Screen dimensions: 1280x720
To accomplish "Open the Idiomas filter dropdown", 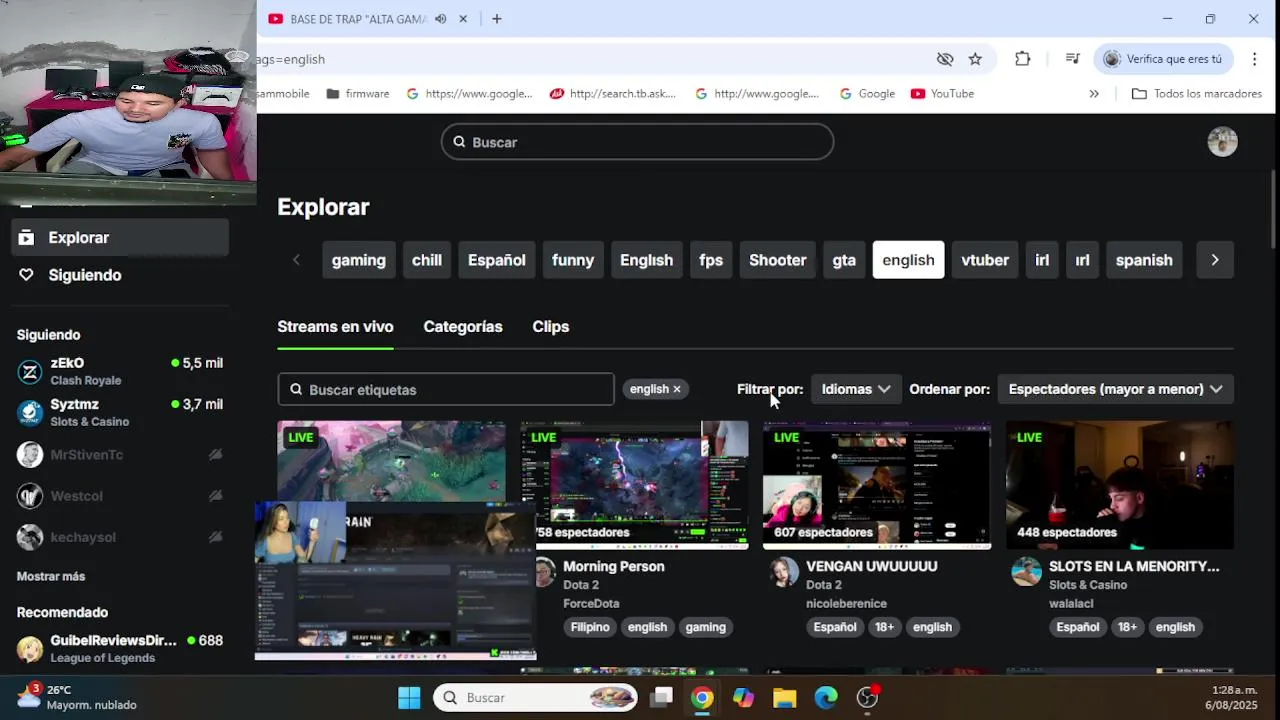I will click(855, 389).
